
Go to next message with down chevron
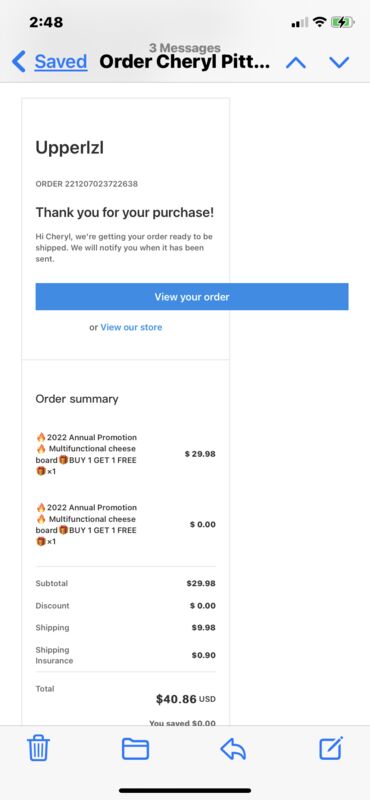coord(339,62)
